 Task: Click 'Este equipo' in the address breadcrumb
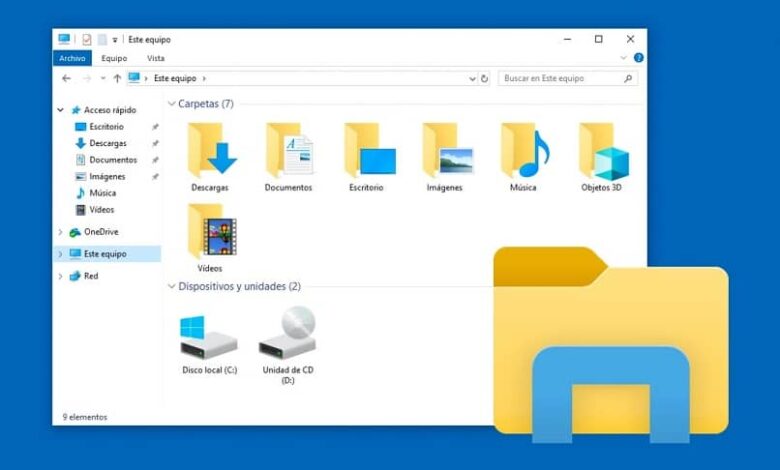(x=175, y=78)
